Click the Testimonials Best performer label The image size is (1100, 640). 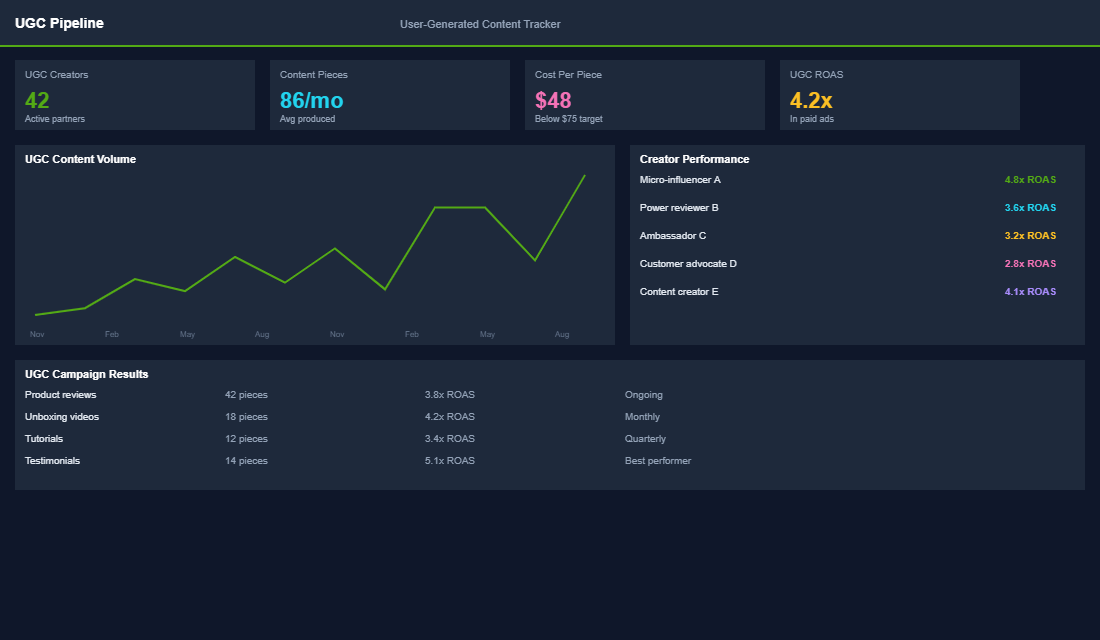click(x=658, y=461)
